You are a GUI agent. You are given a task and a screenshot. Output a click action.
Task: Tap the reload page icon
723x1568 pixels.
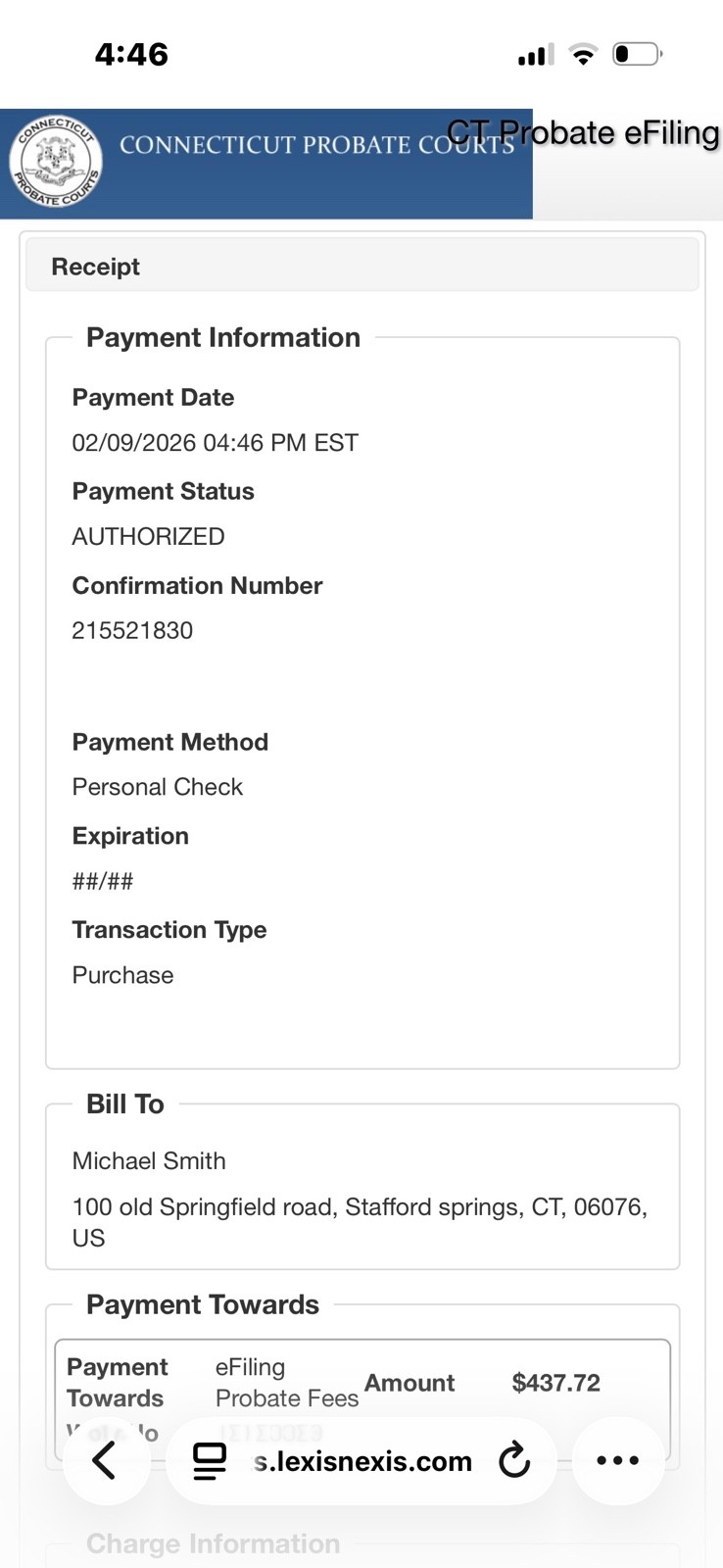(x=513, y=1461)
